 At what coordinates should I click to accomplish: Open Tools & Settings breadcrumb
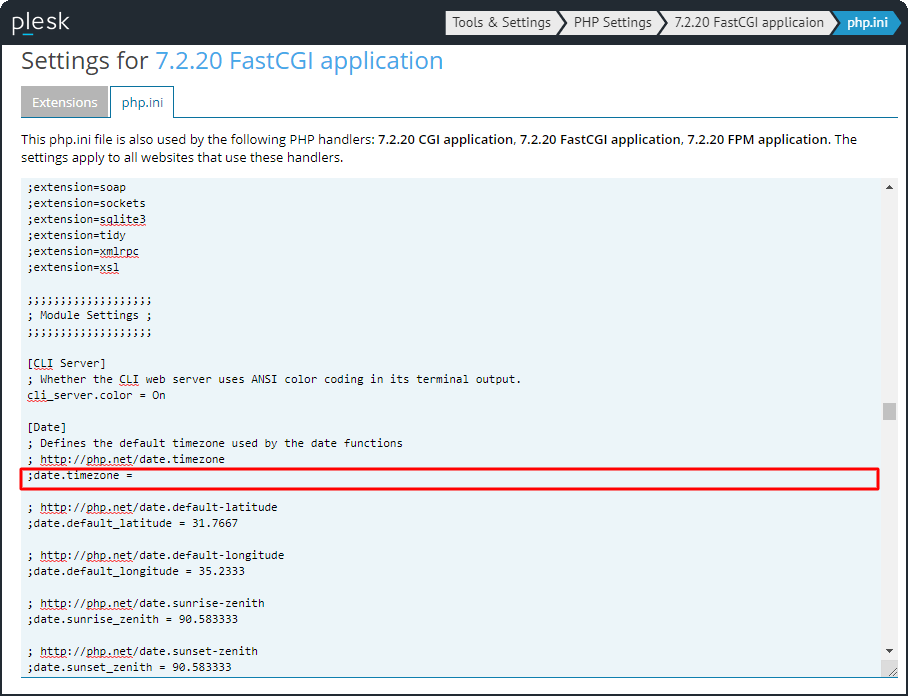[501, 22]
